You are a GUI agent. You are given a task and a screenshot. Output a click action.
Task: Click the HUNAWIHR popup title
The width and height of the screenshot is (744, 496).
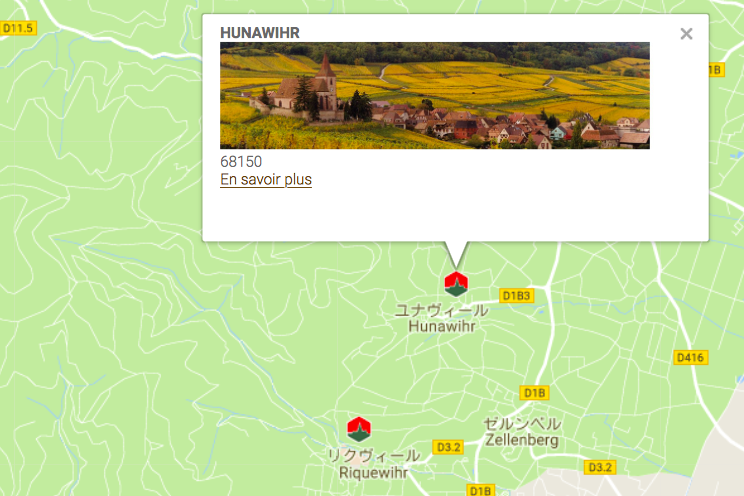(x=260, y=33)
